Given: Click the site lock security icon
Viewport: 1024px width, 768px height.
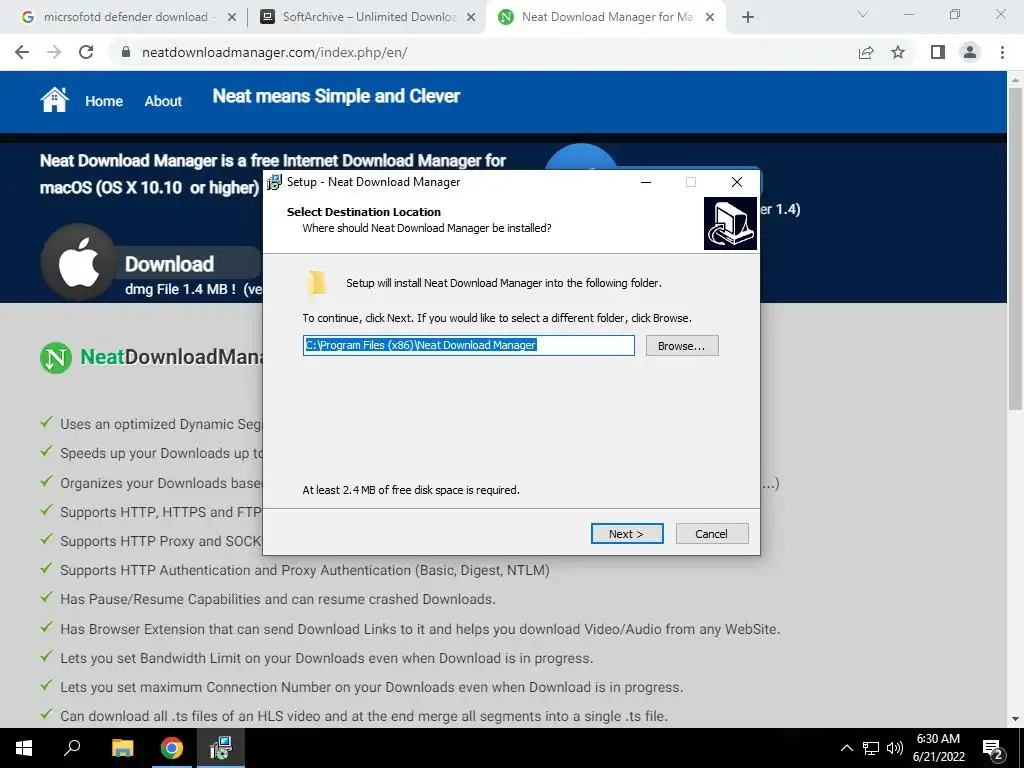Looking at the screenshot, I should tap(126, 52).
